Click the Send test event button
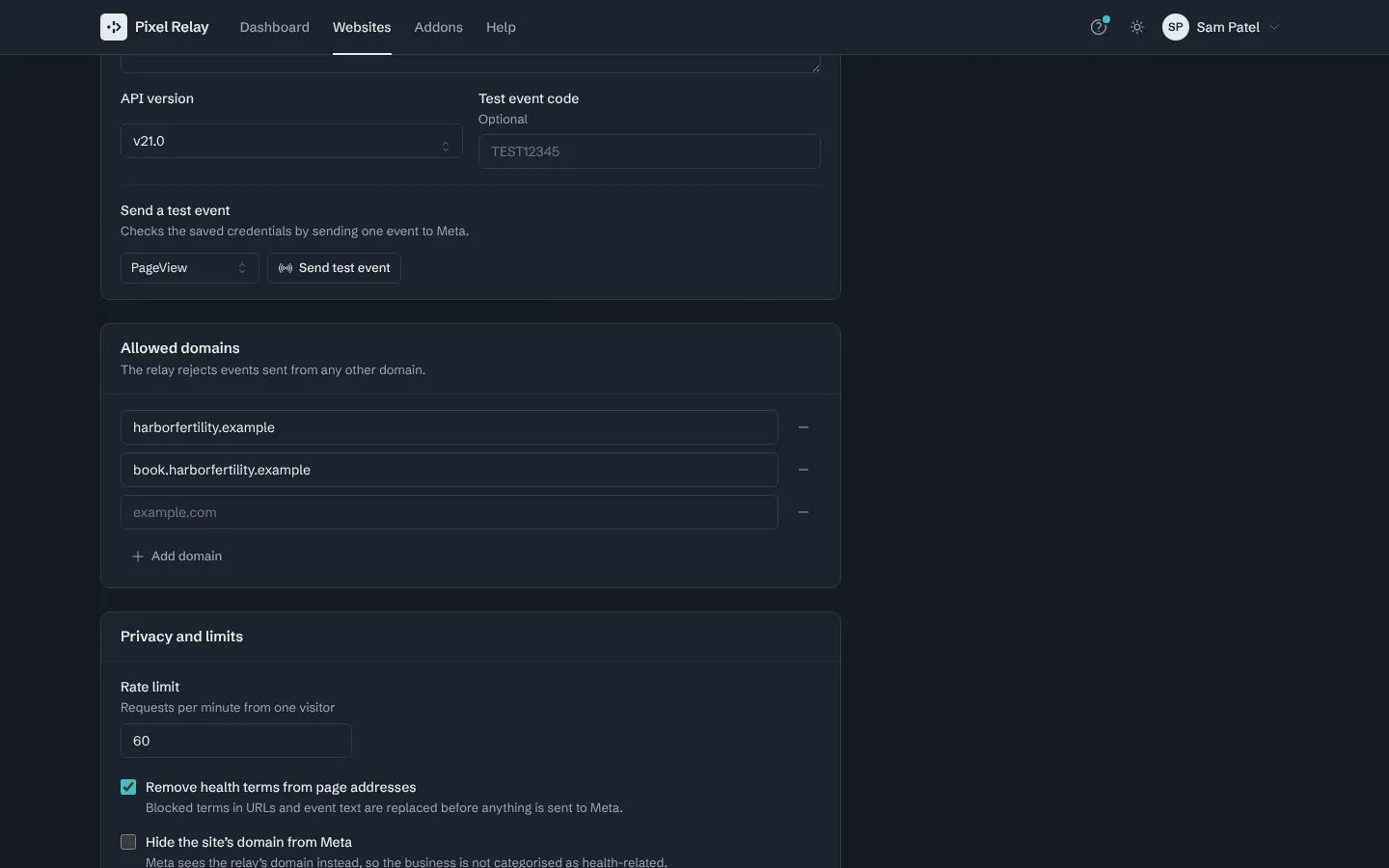 (x=334, y=268)
